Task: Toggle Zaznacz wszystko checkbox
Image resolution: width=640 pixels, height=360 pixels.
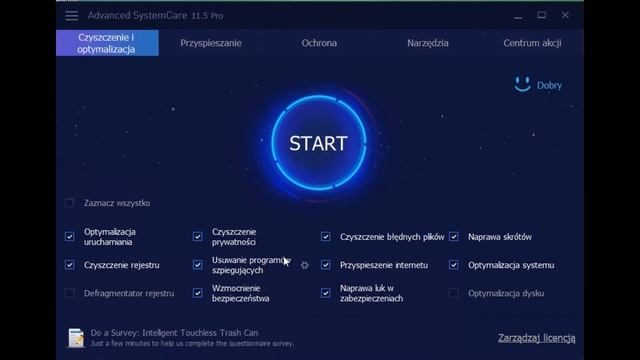Action: tap(69, 203)
